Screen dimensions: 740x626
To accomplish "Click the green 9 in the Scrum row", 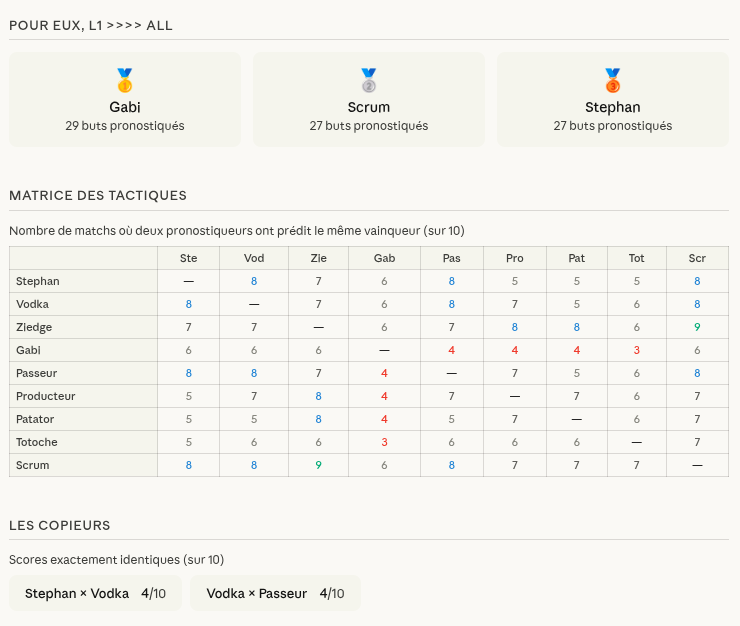I will (x=319, y=465).
